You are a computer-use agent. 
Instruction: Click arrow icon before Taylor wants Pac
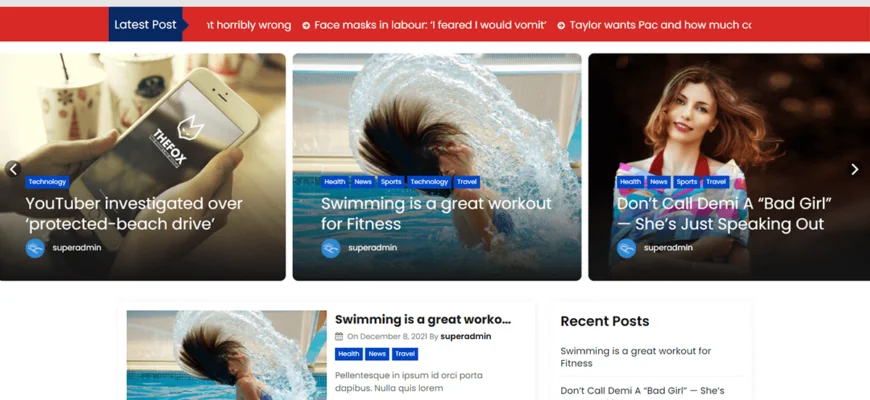point(561,25)
